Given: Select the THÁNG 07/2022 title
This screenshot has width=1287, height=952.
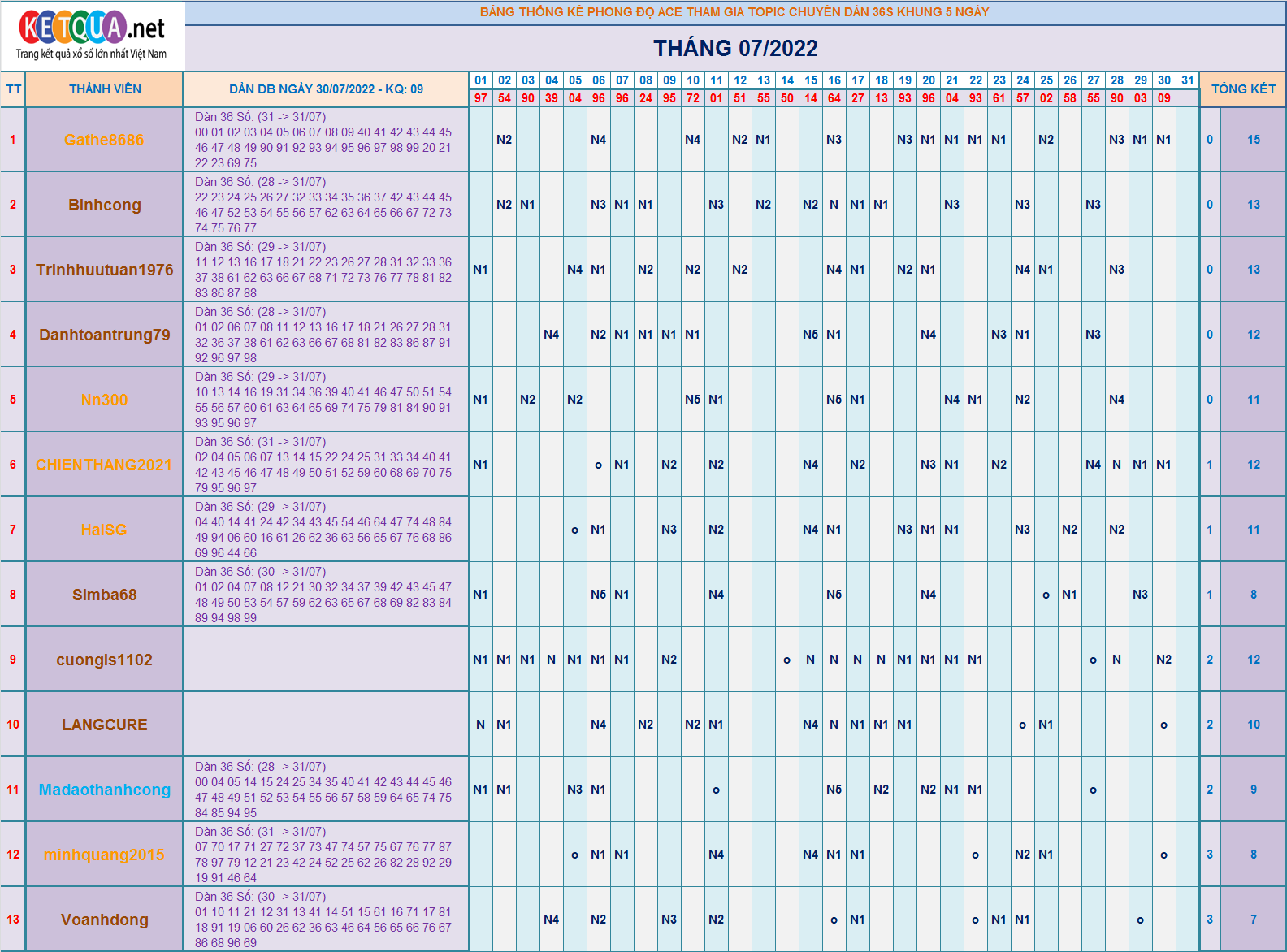Looking at the screenshot, I should [x=735, y=49].
